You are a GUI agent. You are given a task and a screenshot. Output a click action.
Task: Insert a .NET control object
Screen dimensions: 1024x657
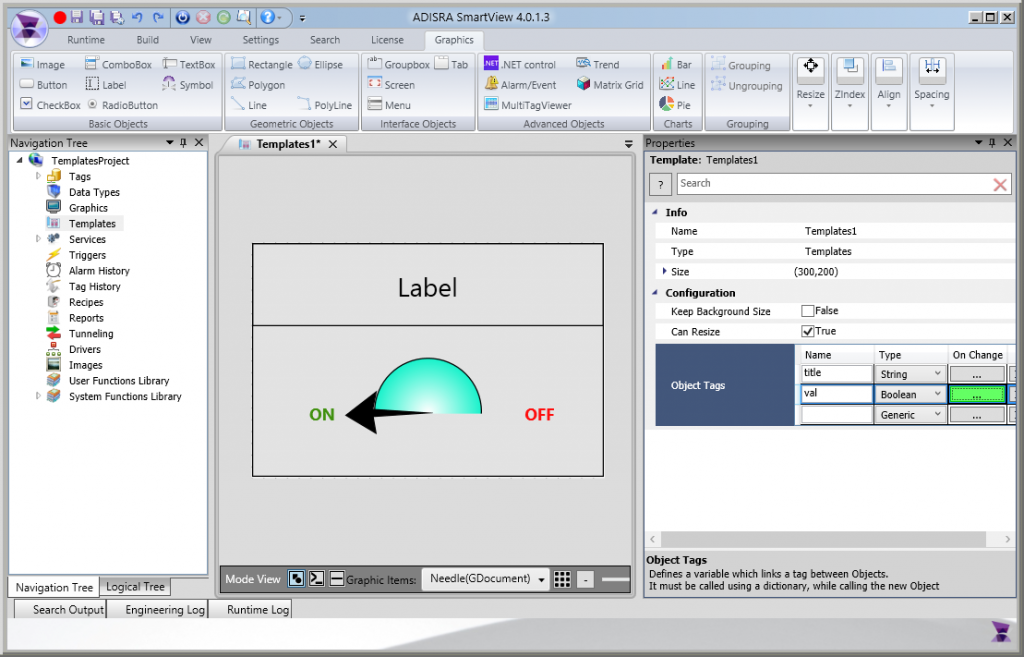(x=520, y=65)
